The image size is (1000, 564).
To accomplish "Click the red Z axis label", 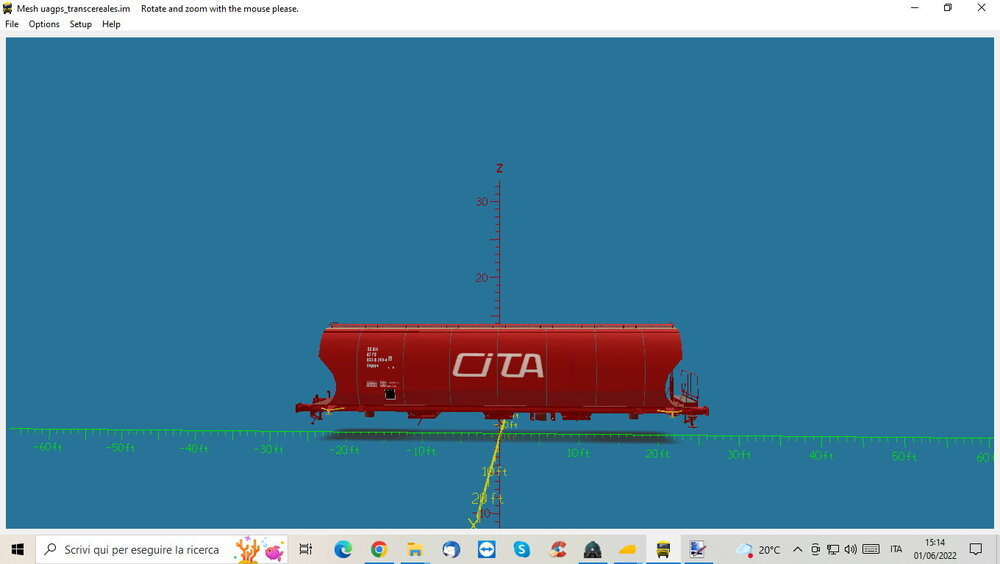I will pyautogui.click(x=499, y=168).
